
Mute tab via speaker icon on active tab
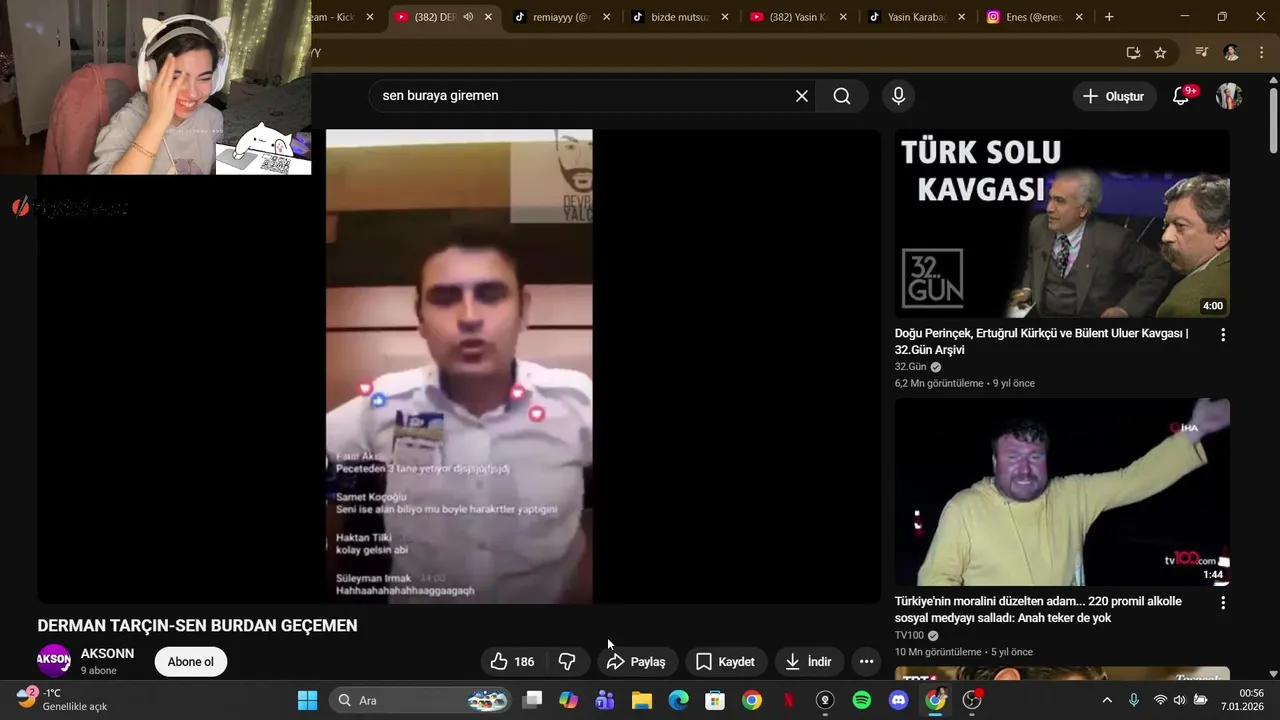pos(468,17)
